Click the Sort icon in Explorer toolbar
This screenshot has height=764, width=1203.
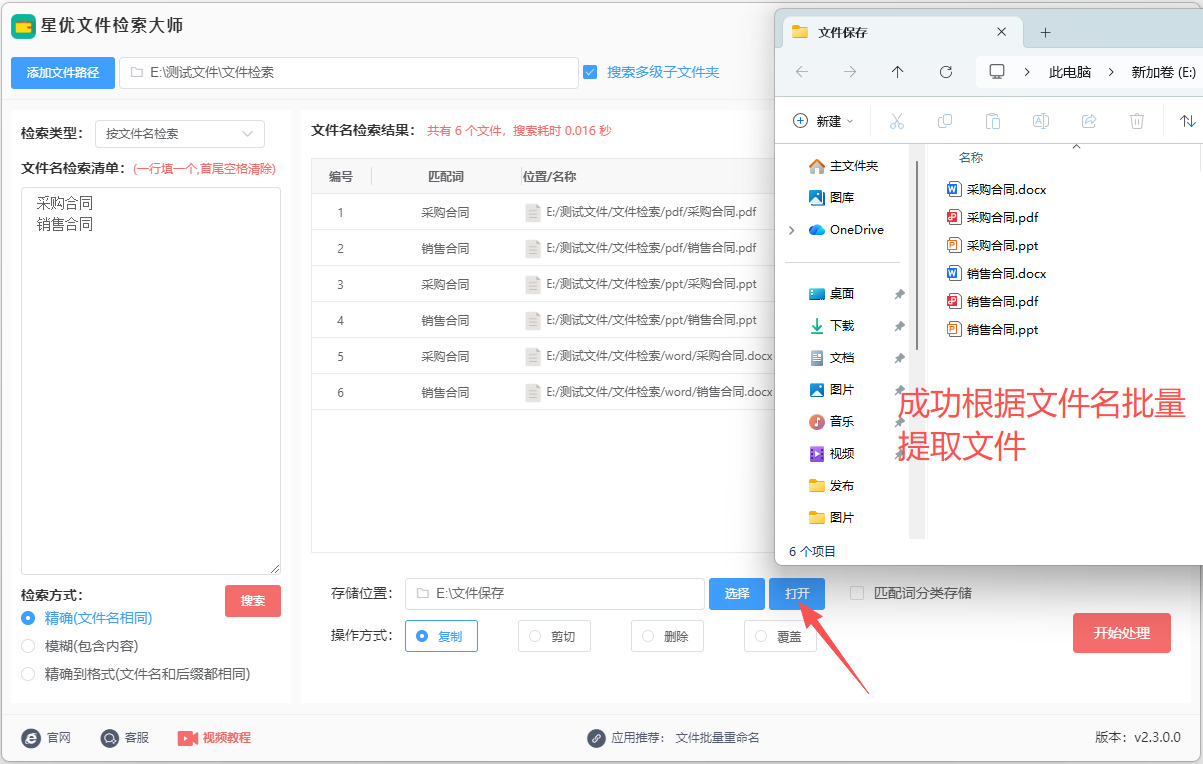[x=1187, y=121]
